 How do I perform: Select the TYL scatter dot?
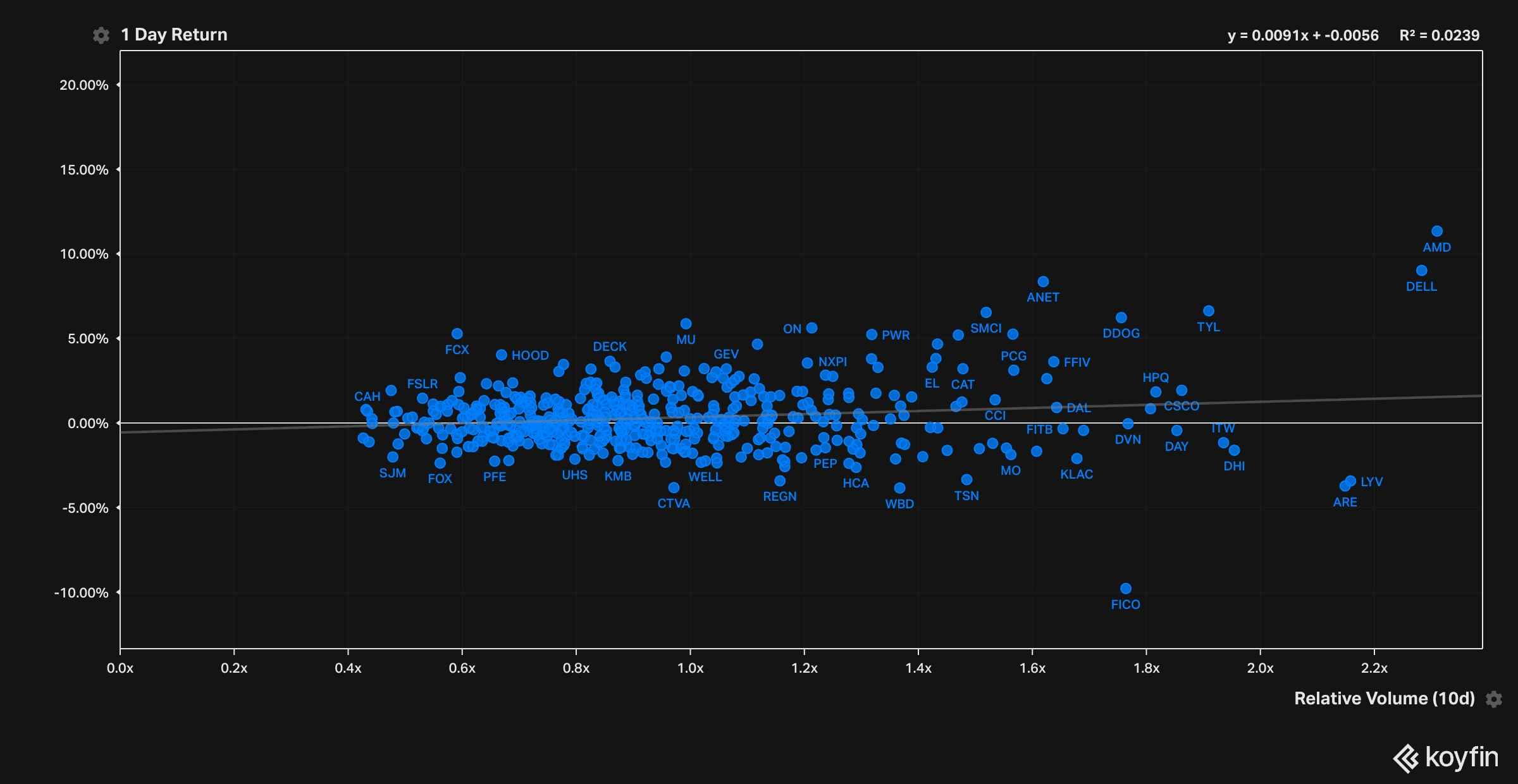click(1209, 311)
